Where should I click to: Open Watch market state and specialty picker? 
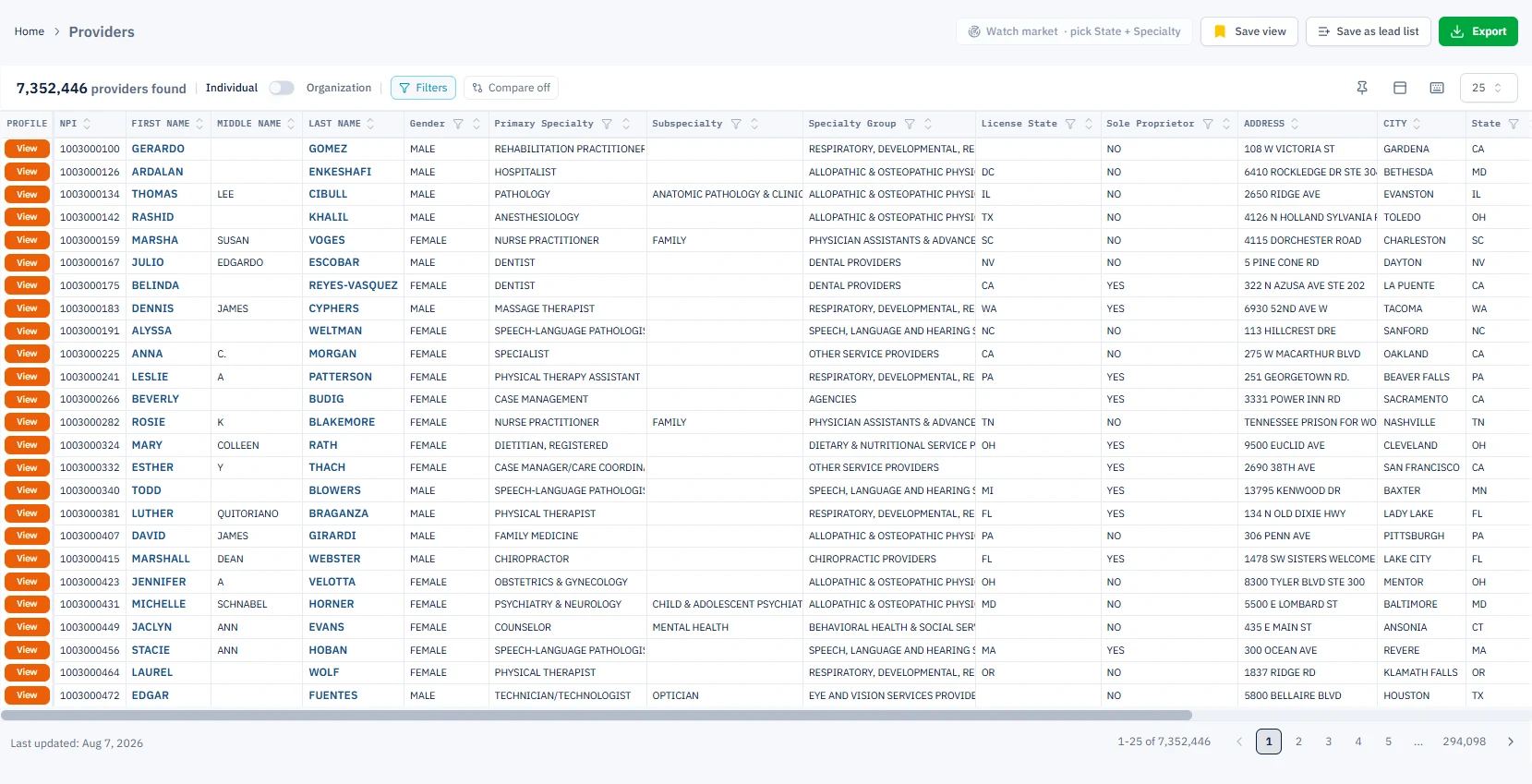[x=1074, y=31]
